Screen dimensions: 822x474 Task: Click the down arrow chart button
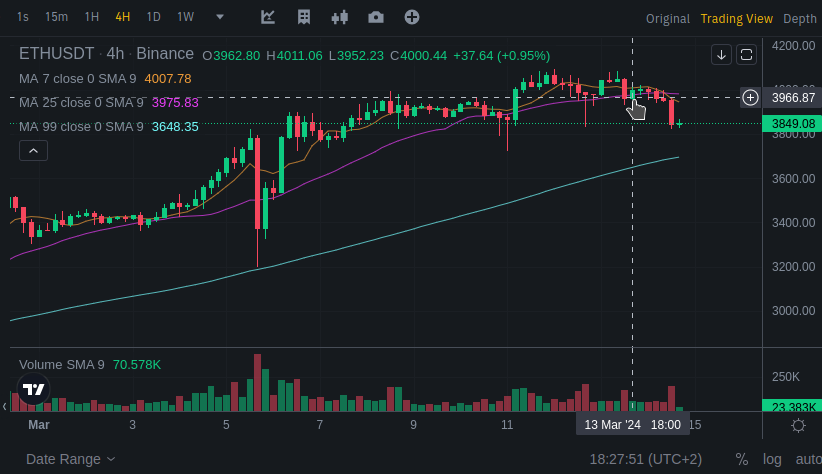(721, 55)
